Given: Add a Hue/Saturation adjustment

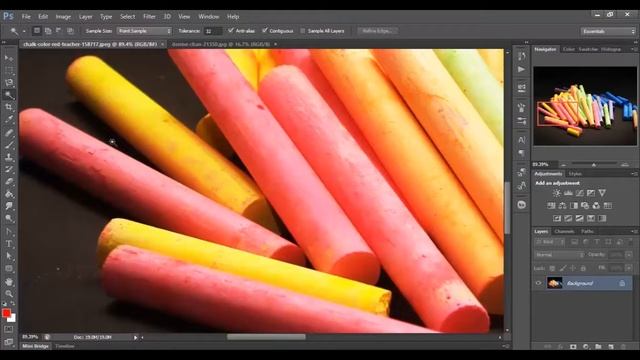Looking at the screenshot, I should pos(551,205).
